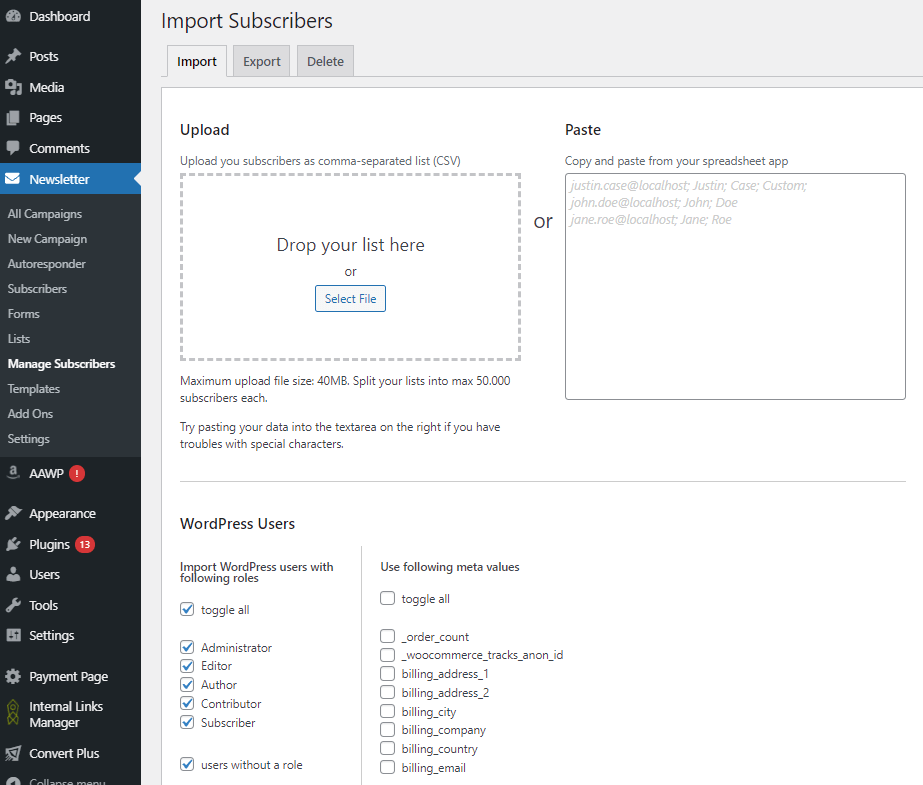This screenshot has width=923, height=785.
Task: Click the Tools wrench icon
Action: 13,606
